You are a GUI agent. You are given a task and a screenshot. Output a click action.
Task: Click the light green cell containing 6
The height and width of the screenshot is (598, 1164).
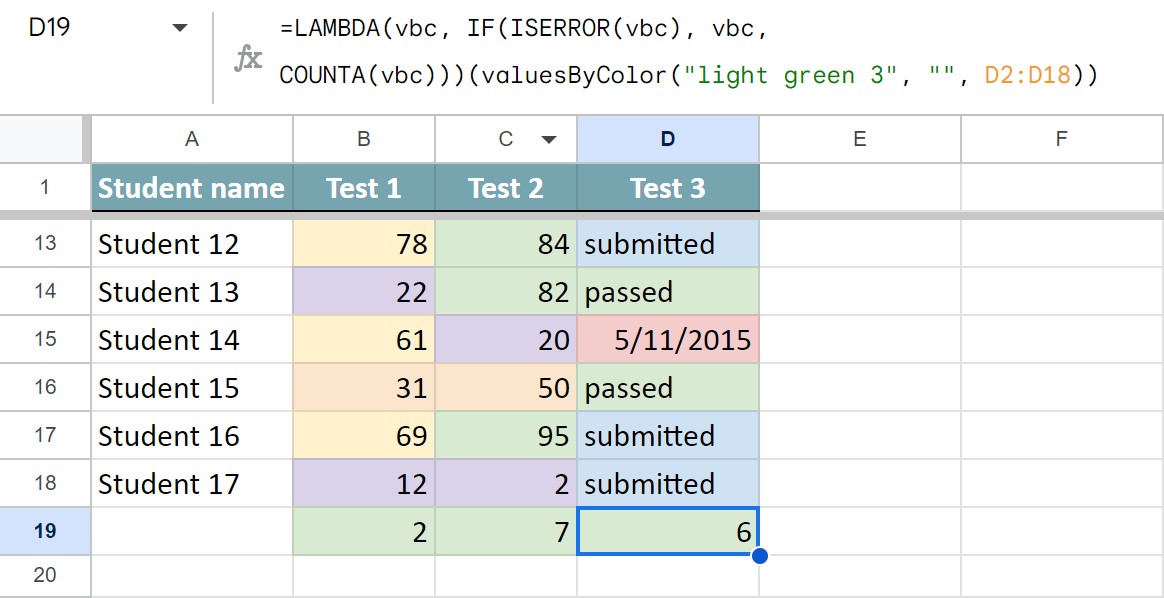pos(667,531)
